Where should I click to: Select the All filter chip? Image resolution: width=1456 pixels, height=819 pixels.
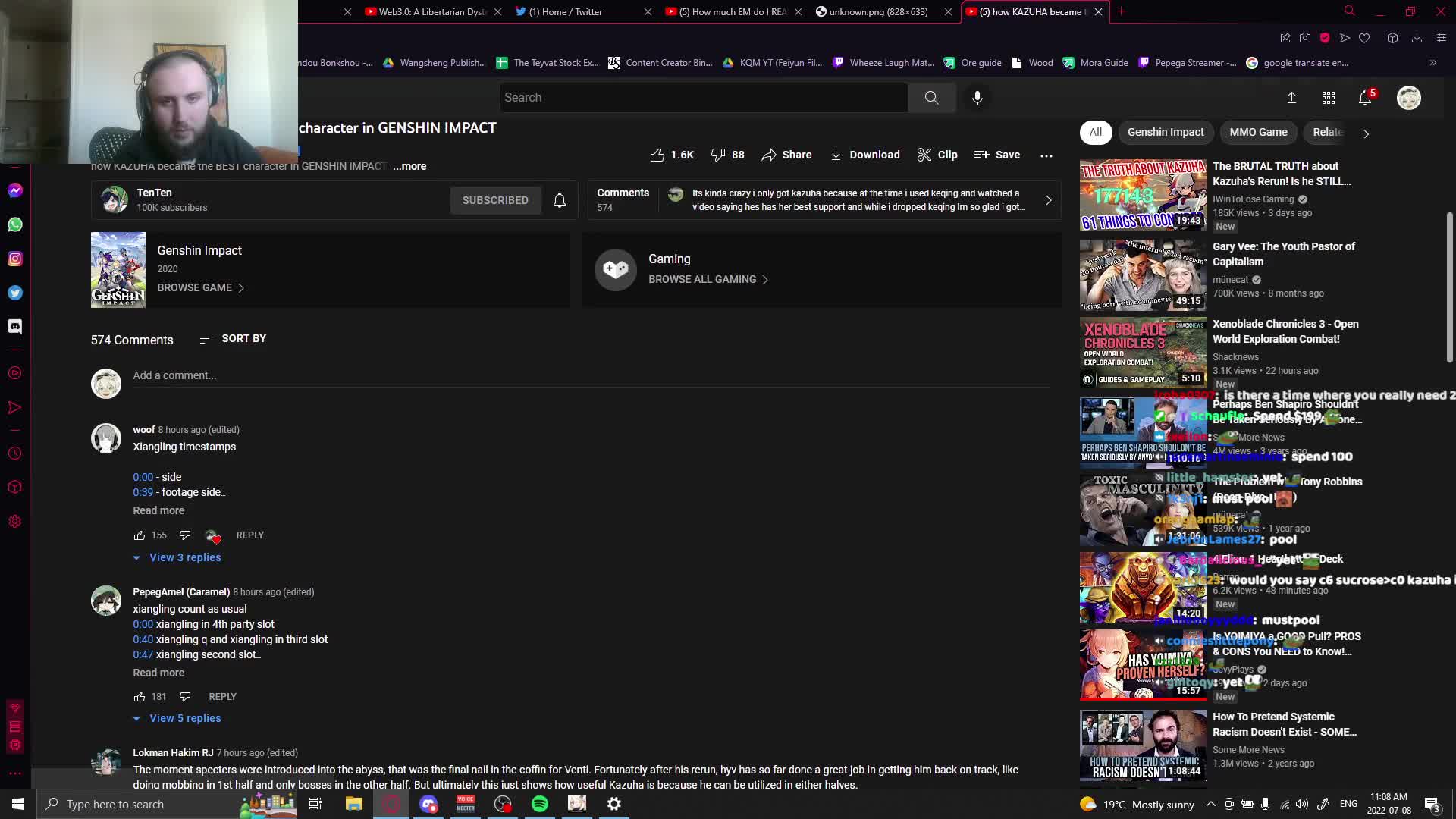pos(1096,132)
